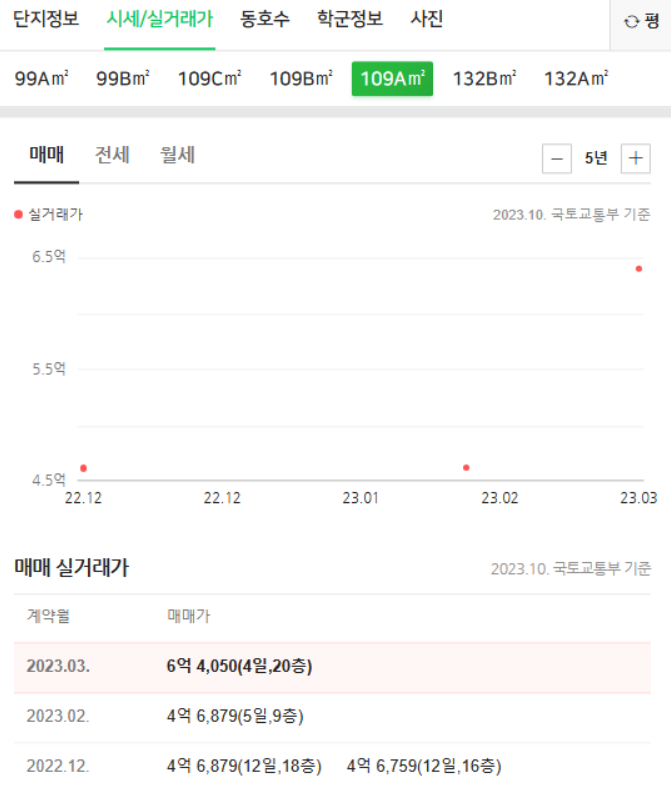Show 매매 sale prices tab
Image resolution: width=671 pixels, height=785 pixels.
(x=47, y=155)
